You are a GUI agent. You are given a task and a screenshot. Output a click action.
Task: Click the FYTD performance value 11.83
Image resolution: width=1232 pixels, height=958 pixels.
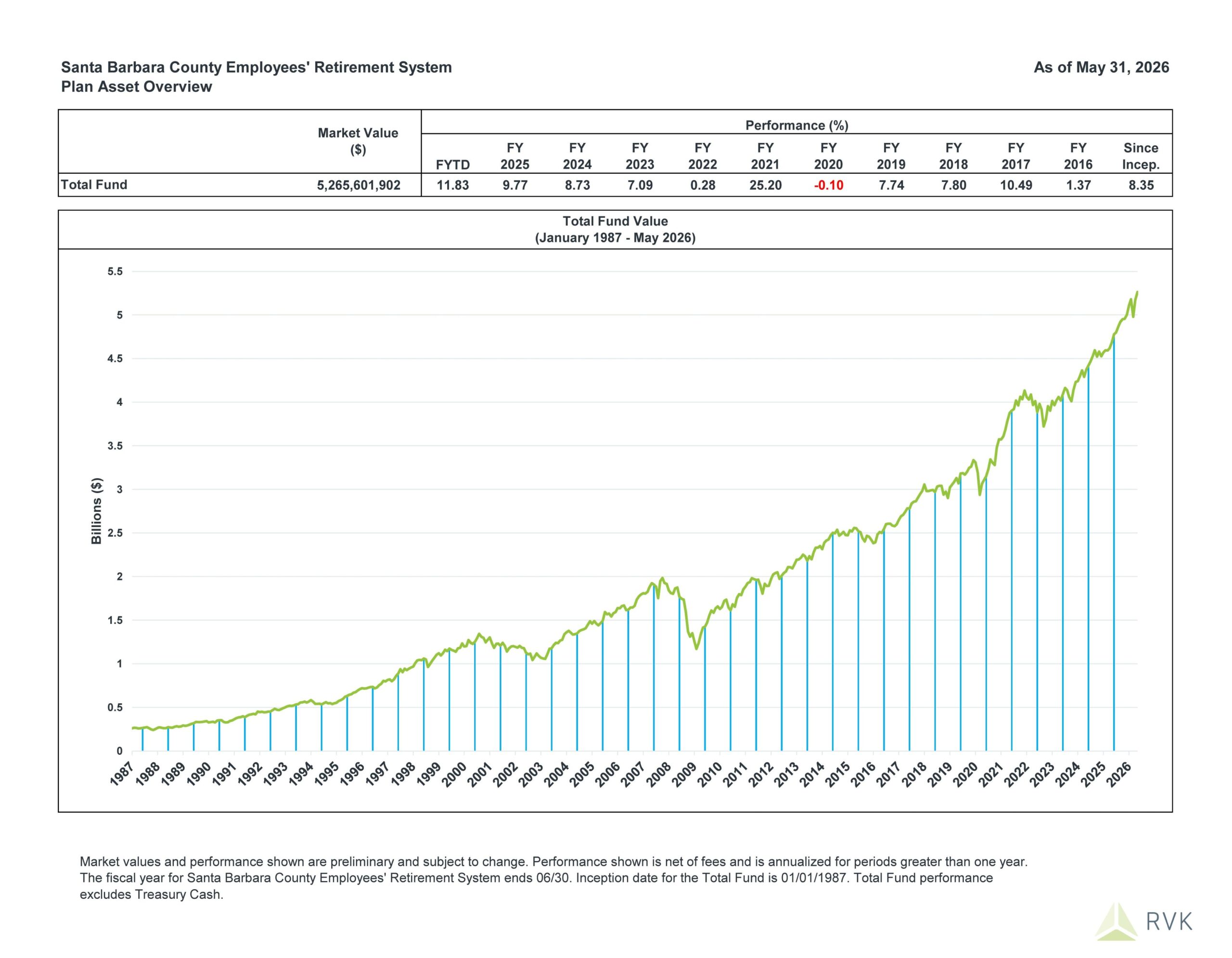click(452, 185)
